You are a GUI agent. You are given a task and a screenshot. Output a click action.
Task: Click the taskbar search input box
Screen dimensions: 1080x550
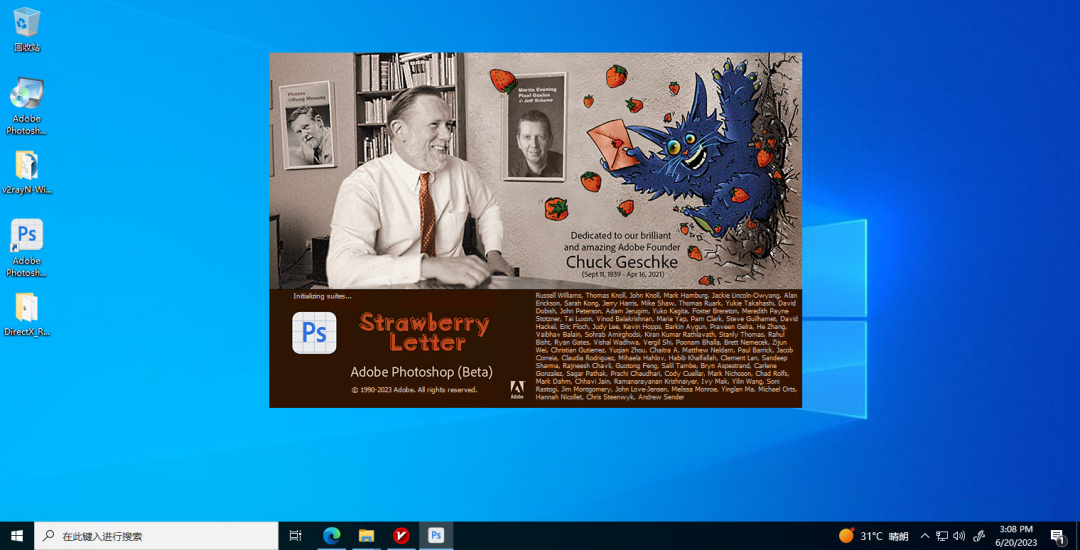pyautogui.click(x=160, y=536)
